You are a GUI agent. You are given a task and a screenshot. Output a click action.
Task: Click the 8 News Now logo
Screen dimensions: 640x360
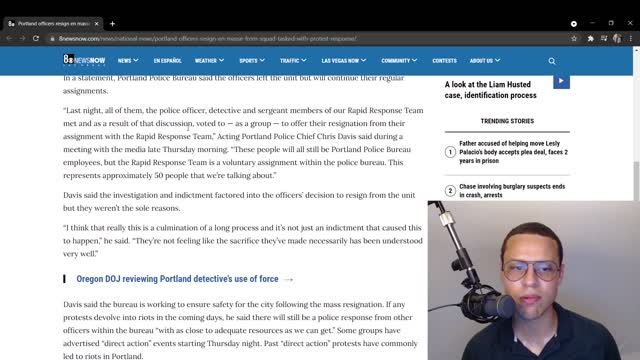(84, 60)
